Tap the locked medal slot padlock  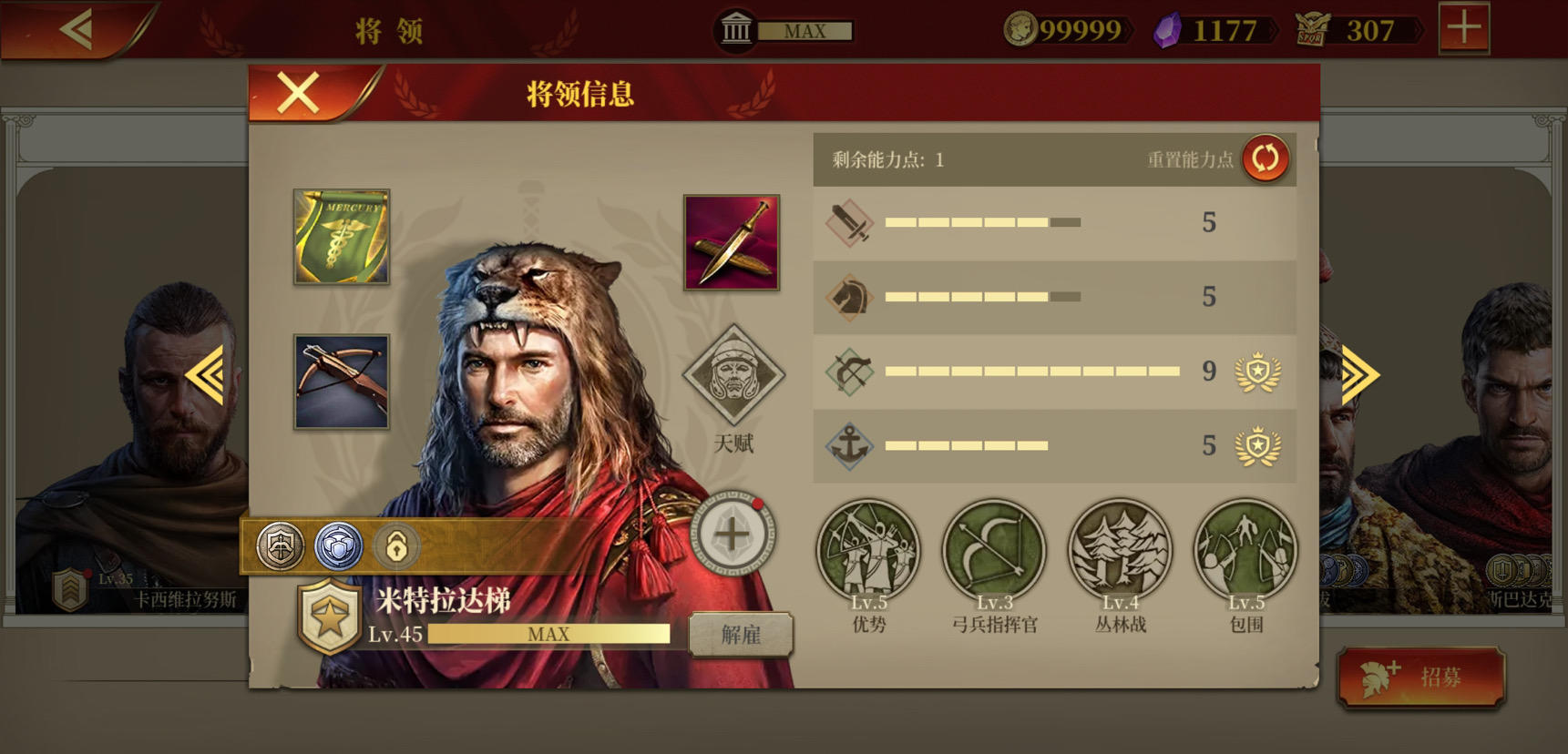396,546
